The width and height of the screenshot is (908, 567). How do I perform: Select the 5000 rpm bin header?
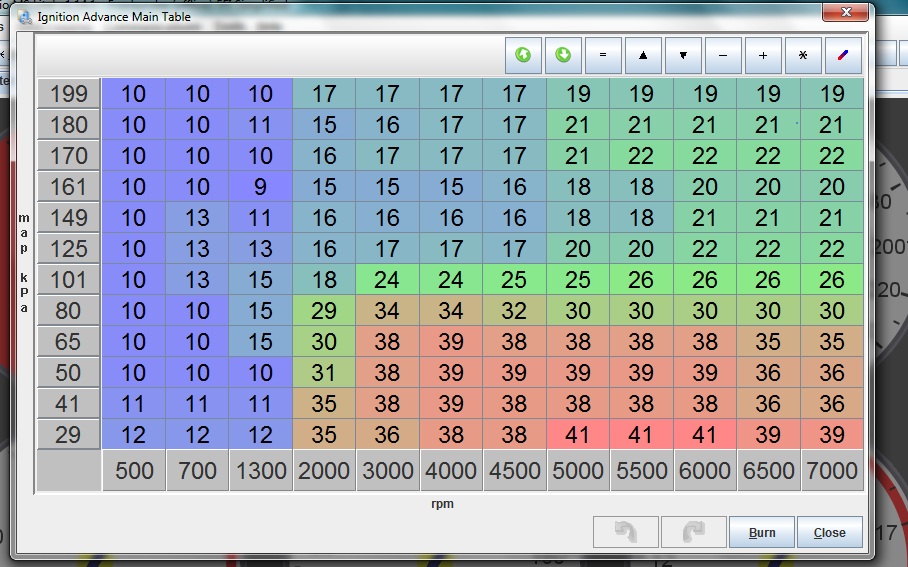578,470
